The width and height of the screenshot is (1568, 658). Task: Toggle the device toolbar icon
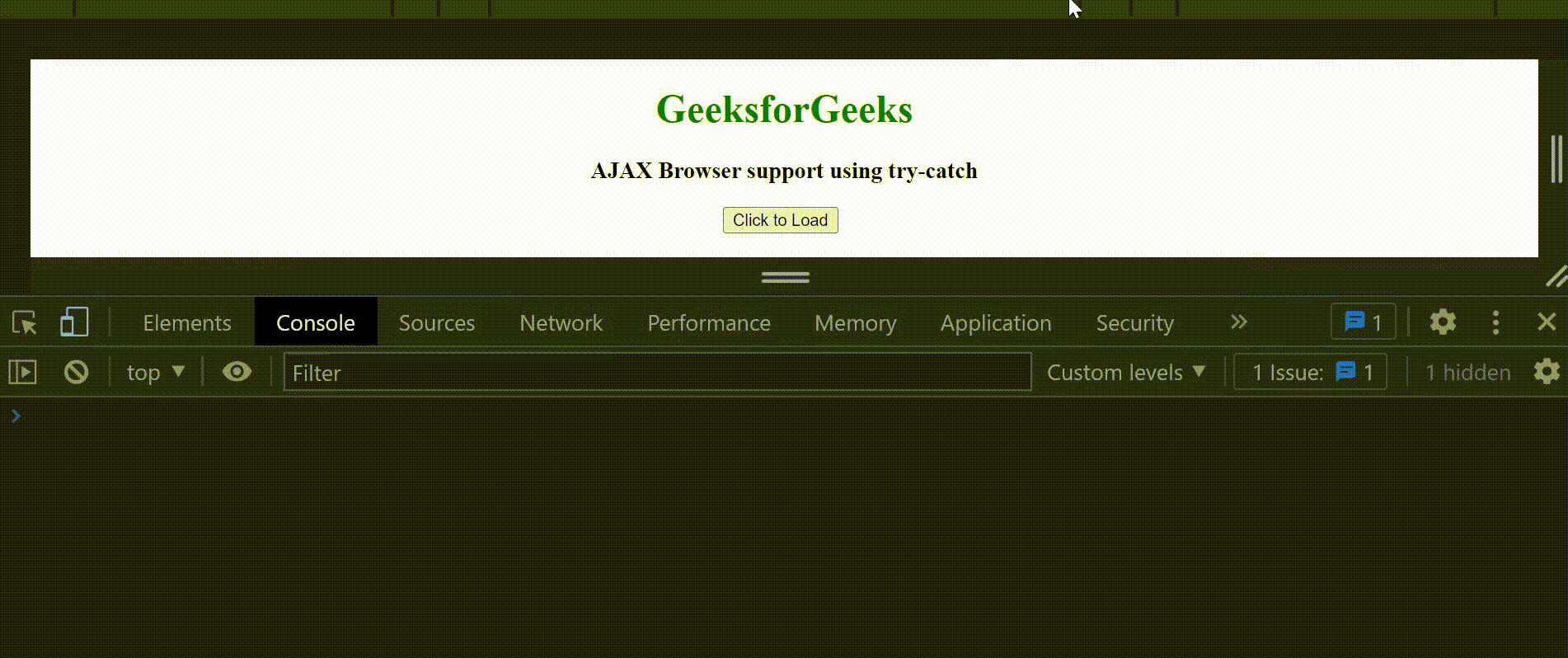(74, 322)
